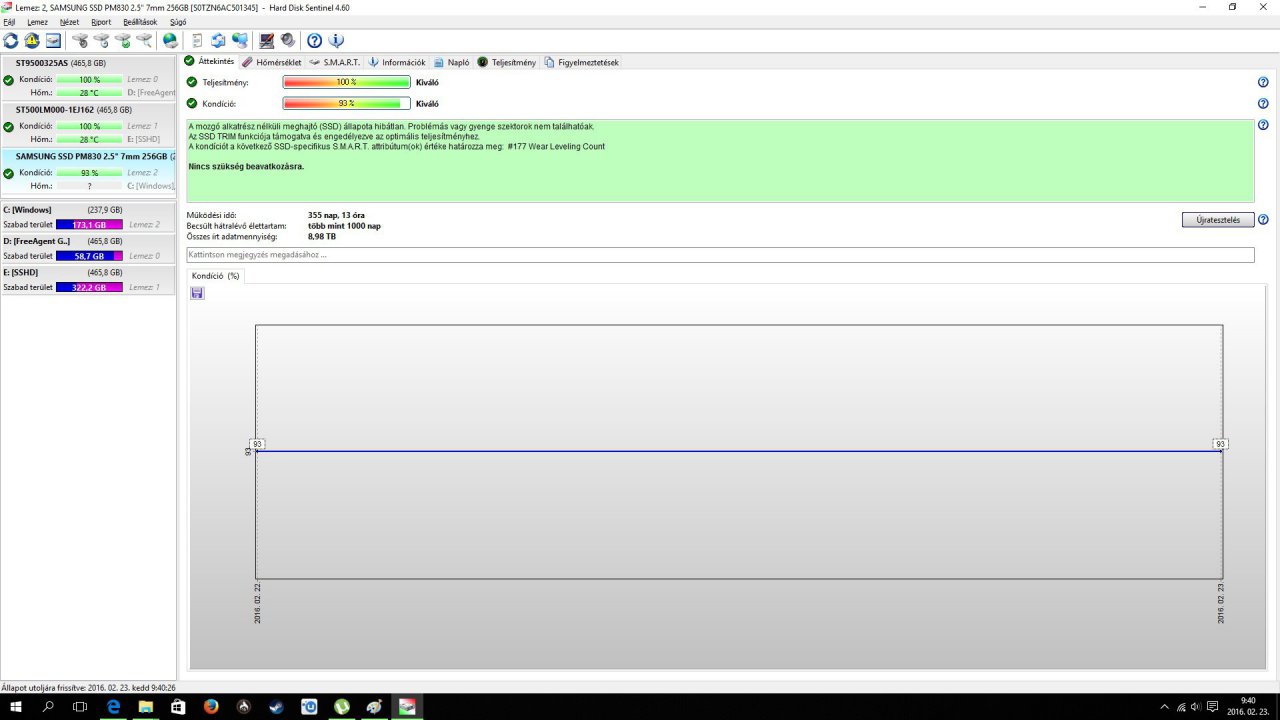This screenshot has height=720, width=1280.
Task: Open Steam from the taskbar
Action: tap(276, 707)
